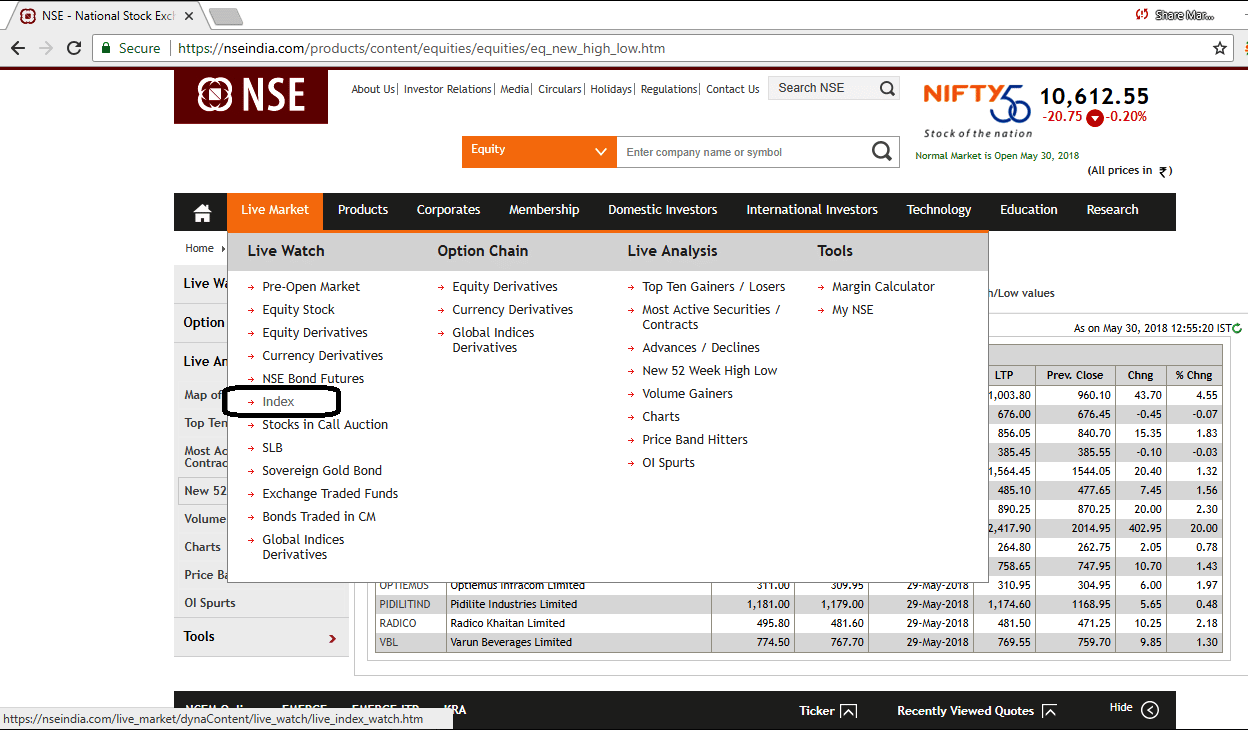Open Volume Gainers in Live Analysis
Image resolution: width=1248 pixels, height=730 pixels.
coord(687,394)
